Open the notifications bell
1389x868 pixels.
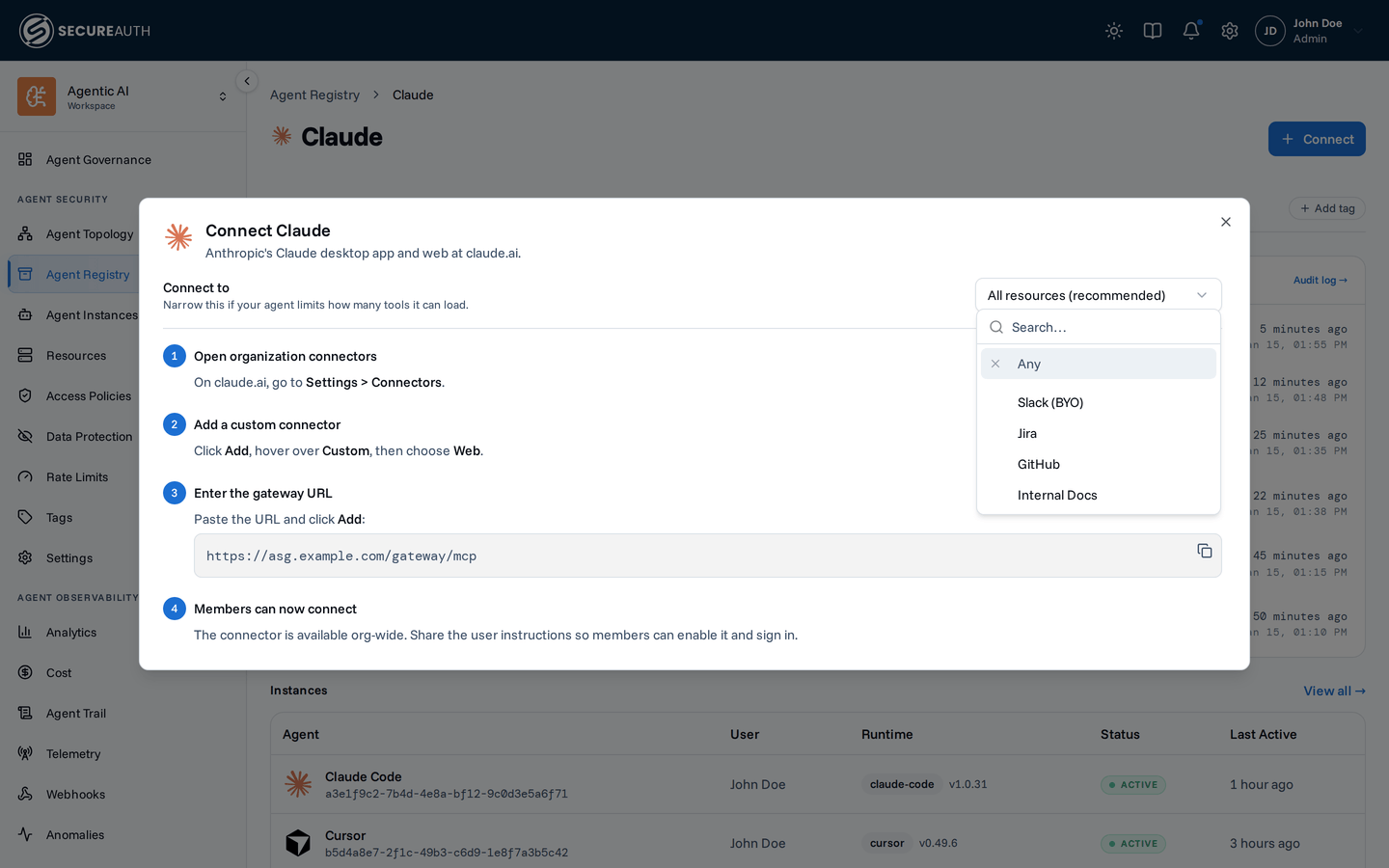tap(1191, 31)
